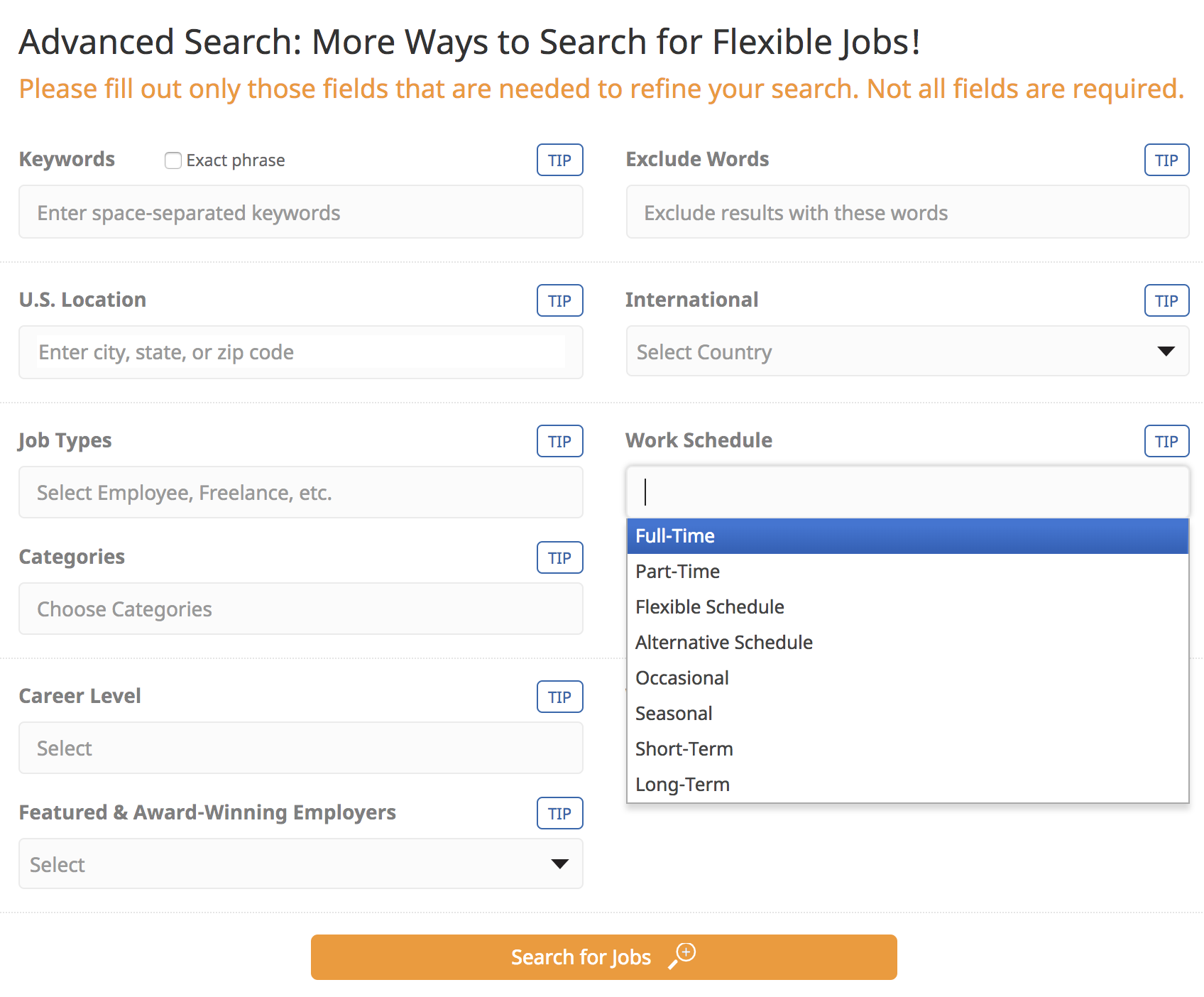Image resolution: width=1204 pixels, height=997 pixels.
Task: Open the TIP next to Exclude Words
Action: [x=1166, y=160]
